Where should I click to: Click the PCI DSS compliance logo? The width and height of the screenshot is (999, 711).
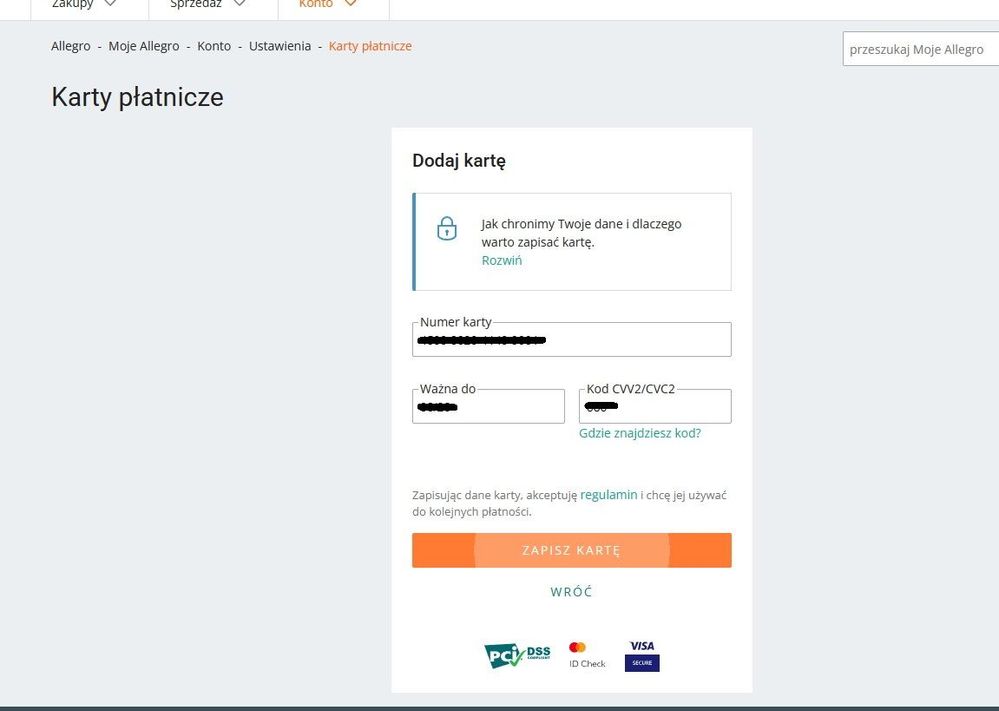click(x=517, y=656)
